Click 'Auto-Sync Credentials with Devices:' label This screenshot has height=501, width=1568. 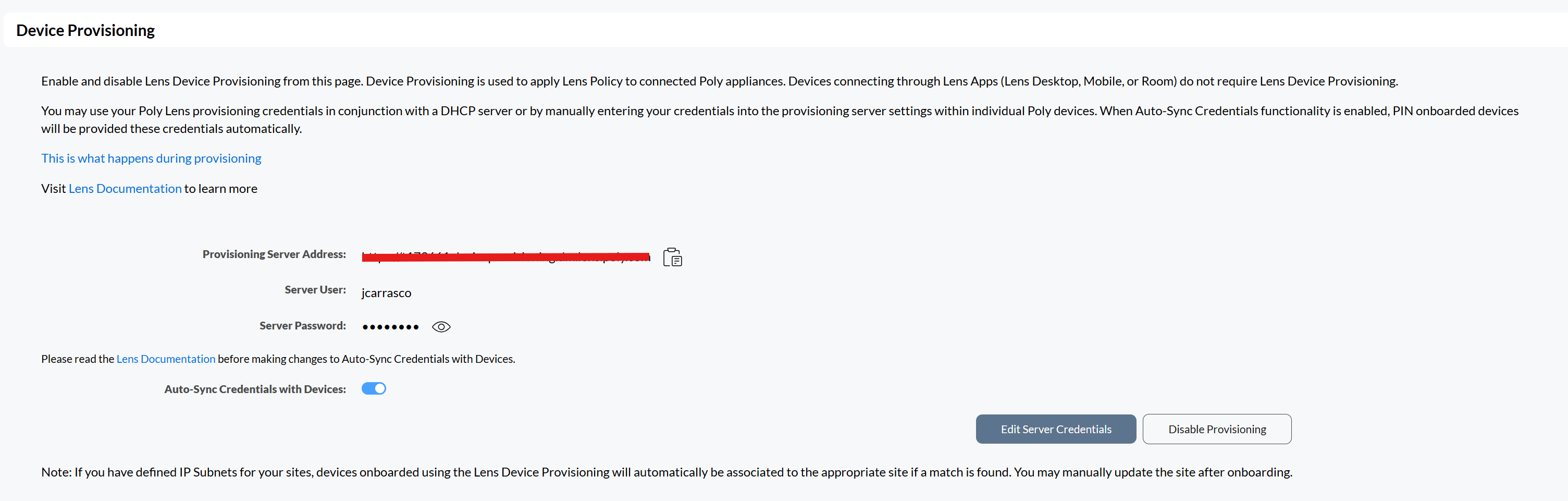[x=255, y=389]
